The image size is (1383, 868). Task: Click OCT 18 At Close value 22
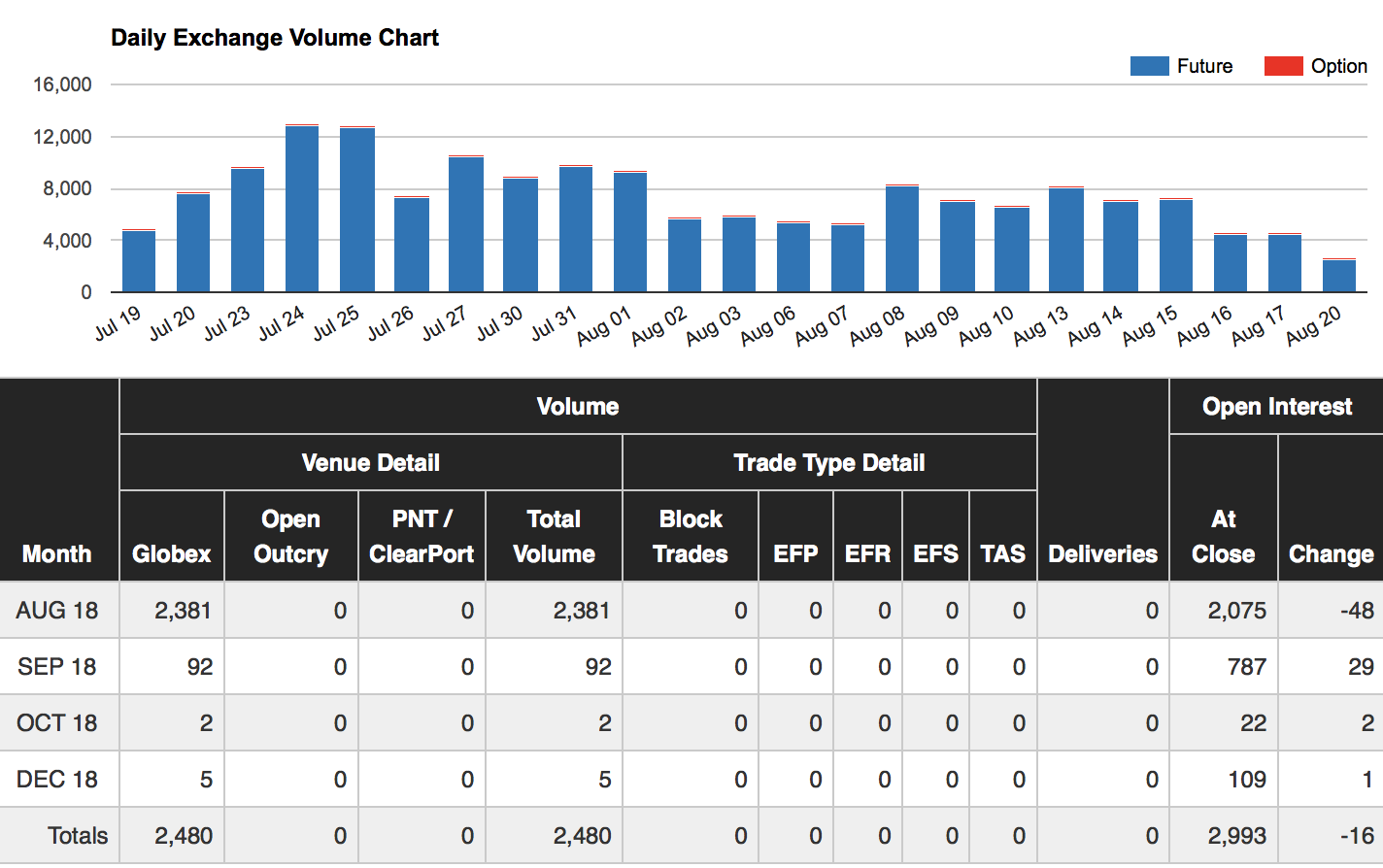pos(1254,723)
